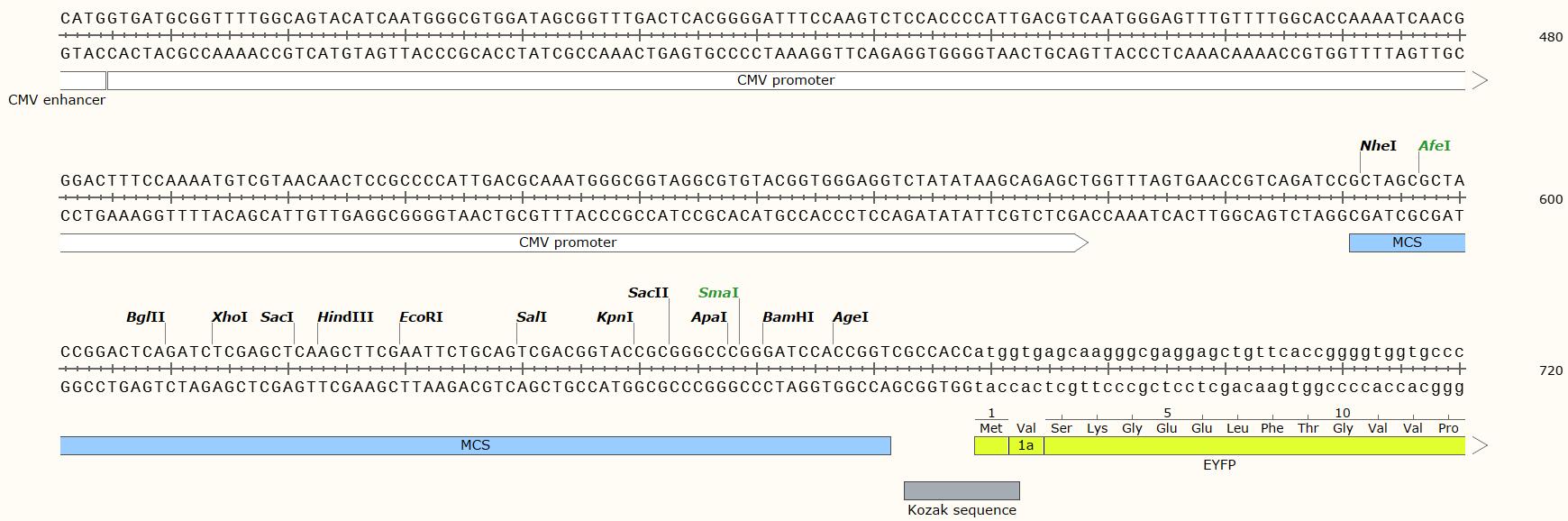Select the KpnI restriction site label

(615, 317)
